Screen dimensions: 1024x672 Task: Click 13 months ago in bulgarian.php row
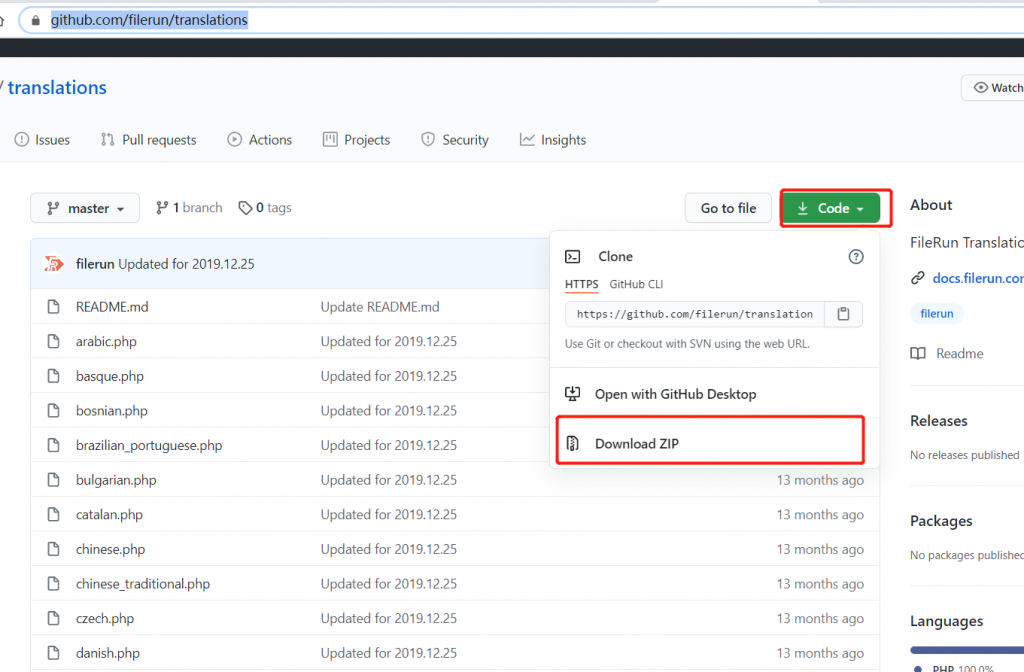[x=820, y=480]
